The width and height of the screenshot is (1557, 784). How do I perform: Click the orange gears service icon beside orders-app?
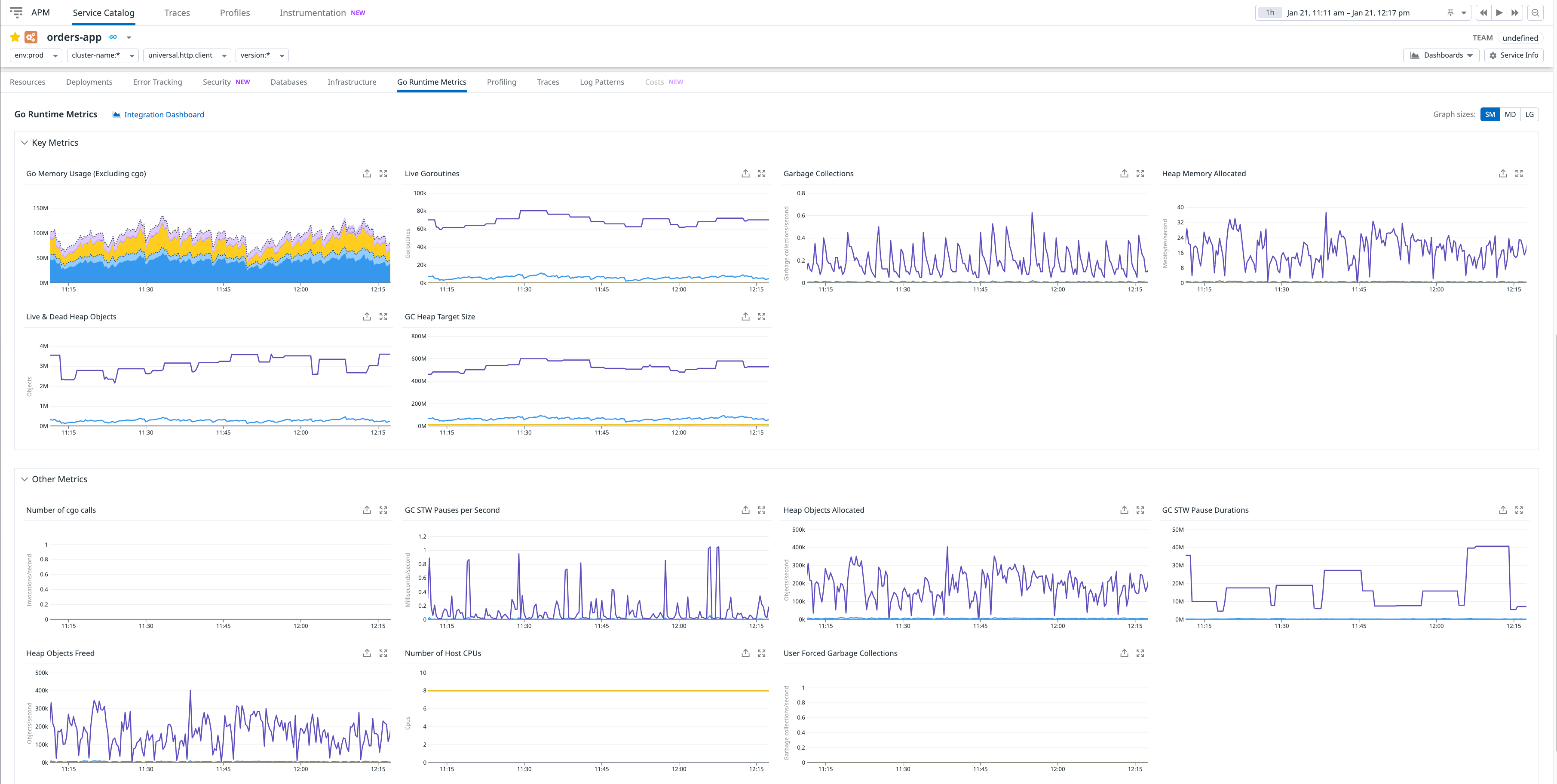click(x=30, y=37)
